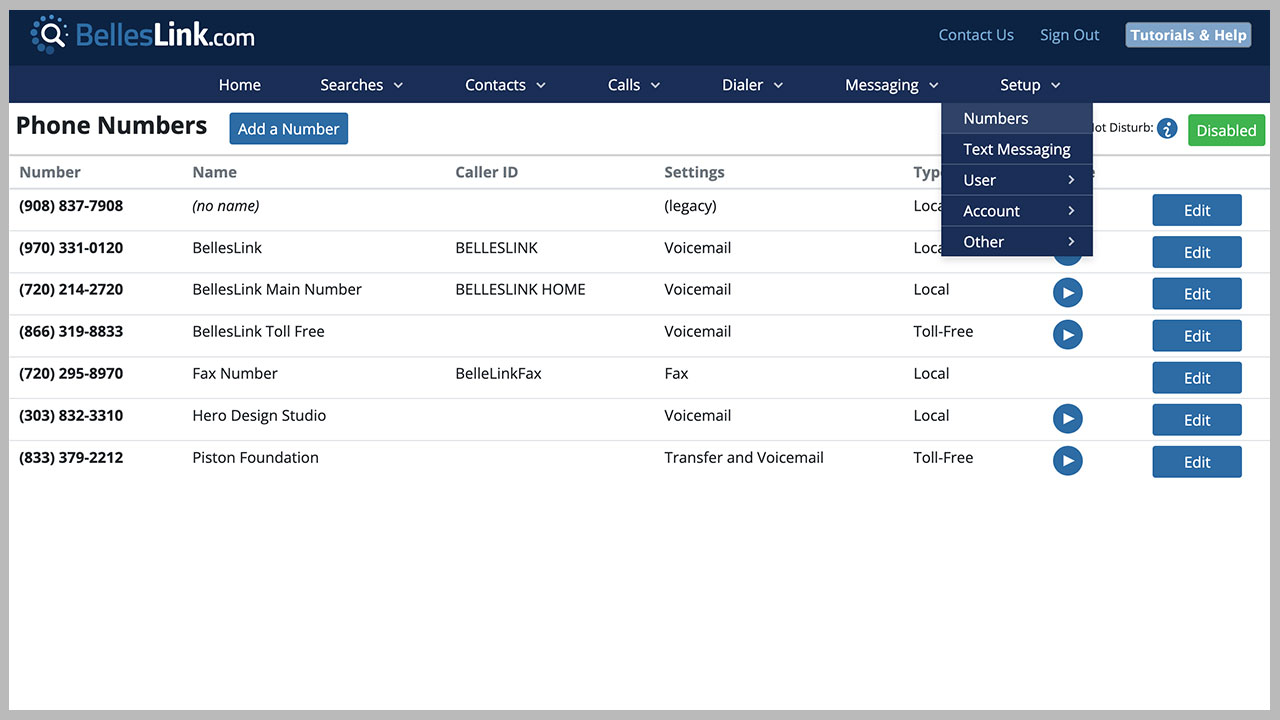Edit the Fax Number row
This screenshot has width=1280, height=720.
(1197, 378)
